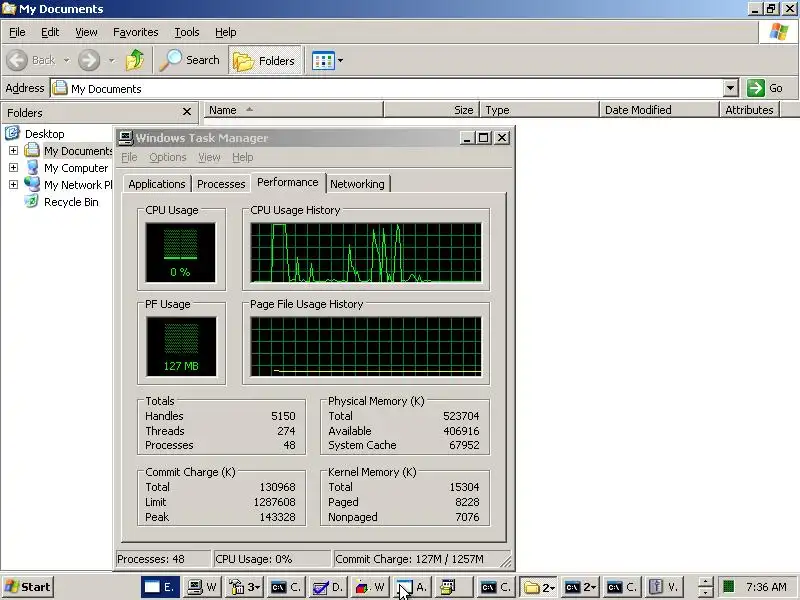Click Commit Charge Limit value 1287608
Viewport: 800px width, 600px height.
coord(274,502)
